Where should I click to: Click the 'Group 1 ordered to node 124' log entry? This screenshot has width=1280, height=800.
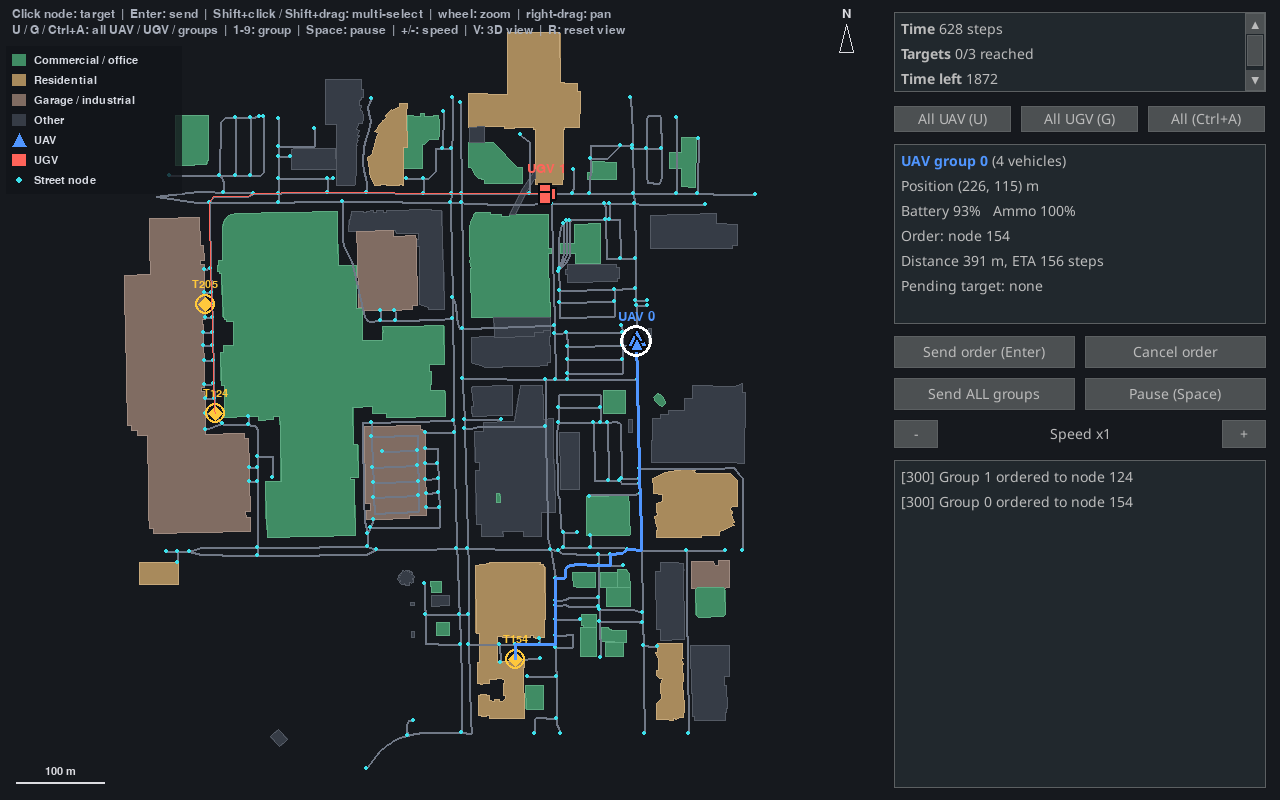[1017, 477]
